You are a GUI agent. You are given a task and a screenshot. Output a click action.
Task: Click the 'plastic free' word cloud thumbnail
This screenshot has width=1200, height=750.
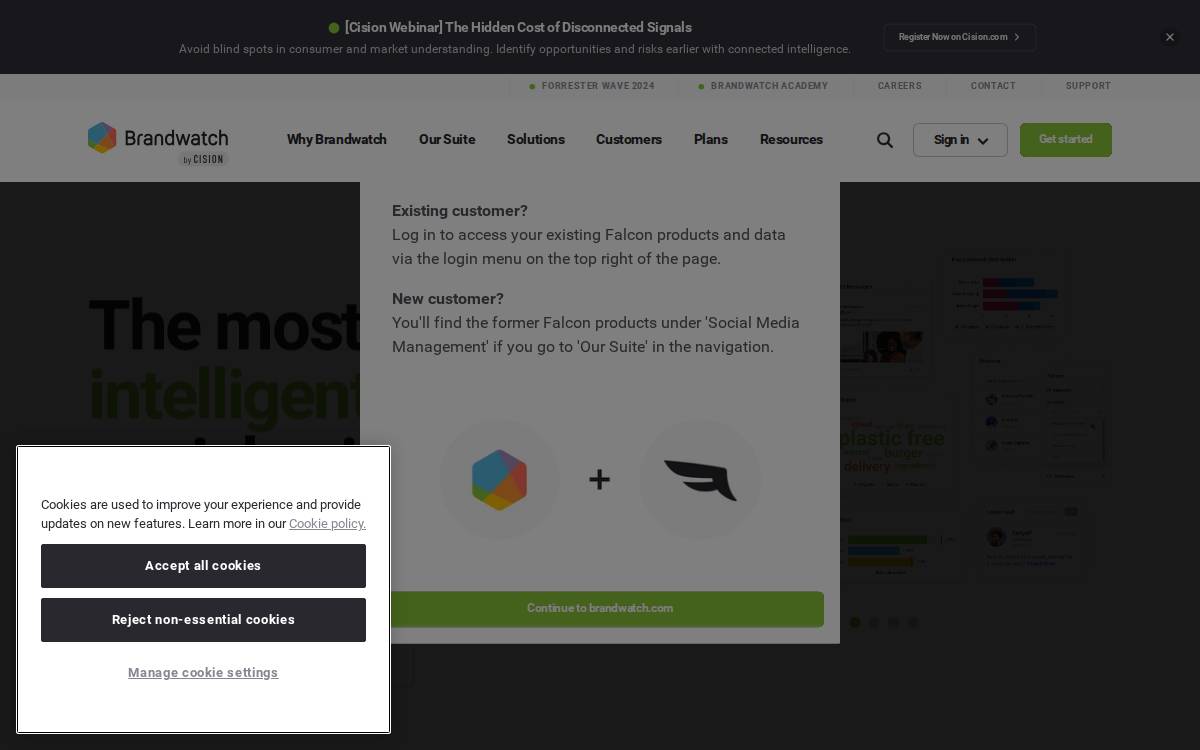892,440
